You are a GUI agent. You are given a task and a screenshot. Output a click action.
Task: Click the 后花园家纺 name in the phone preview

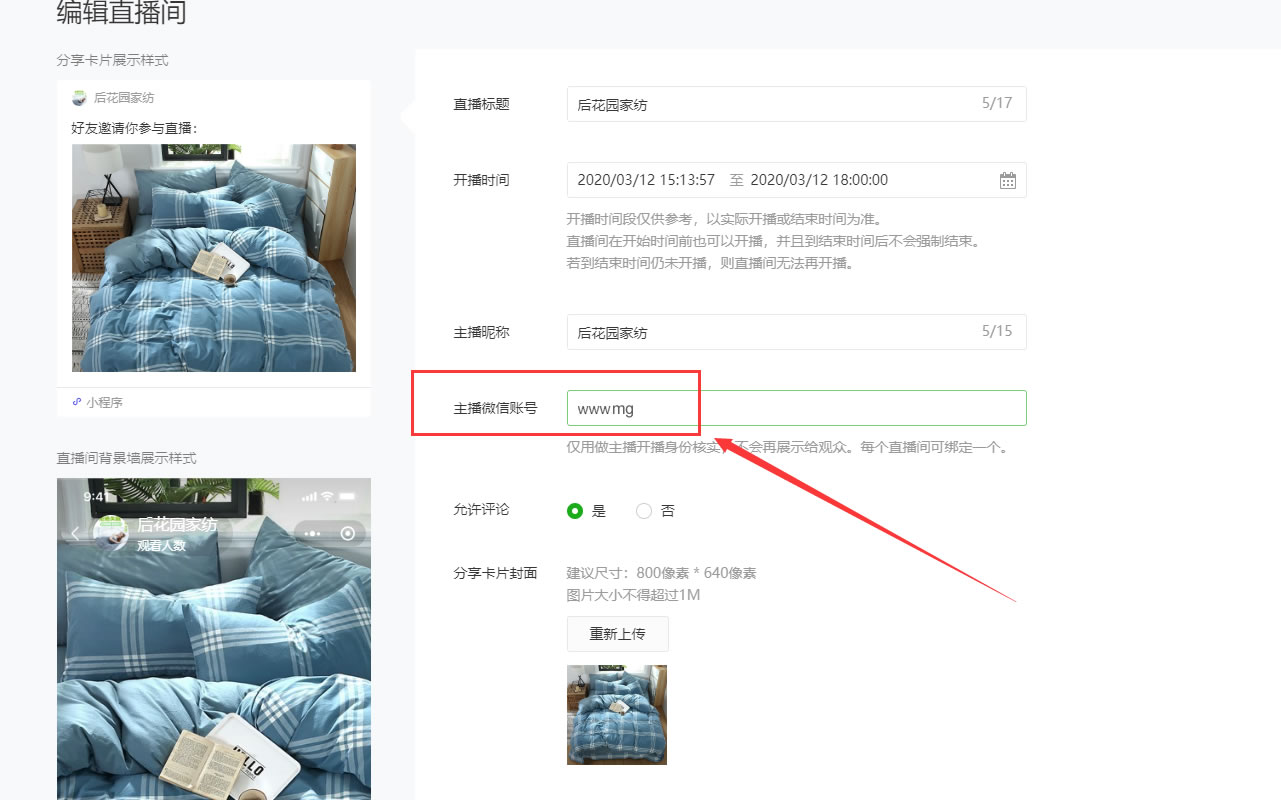(176, 526)
